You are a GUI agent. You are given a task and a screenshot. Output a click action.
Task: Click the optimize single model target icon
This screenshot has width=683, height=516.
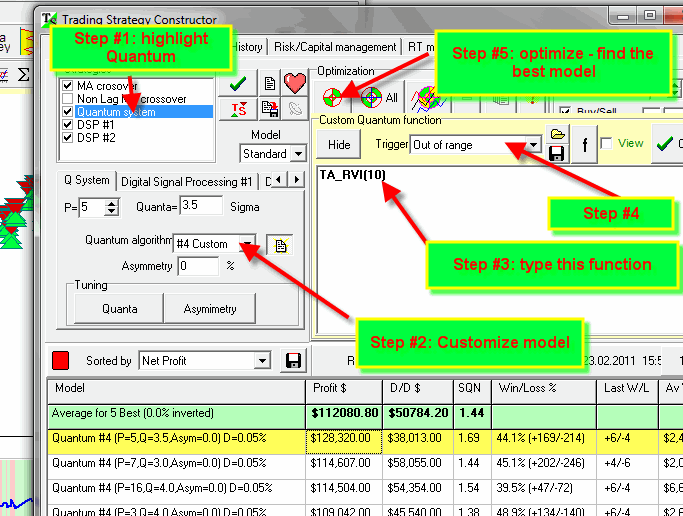(x=332, y=97)
